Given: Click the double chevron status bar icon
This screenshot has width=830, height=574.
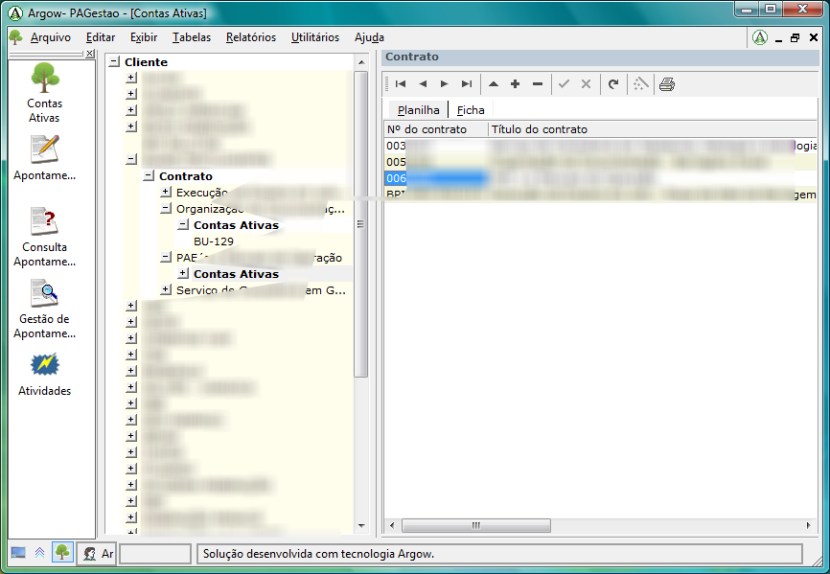Looking at the screenshot, I should point(40,553).
